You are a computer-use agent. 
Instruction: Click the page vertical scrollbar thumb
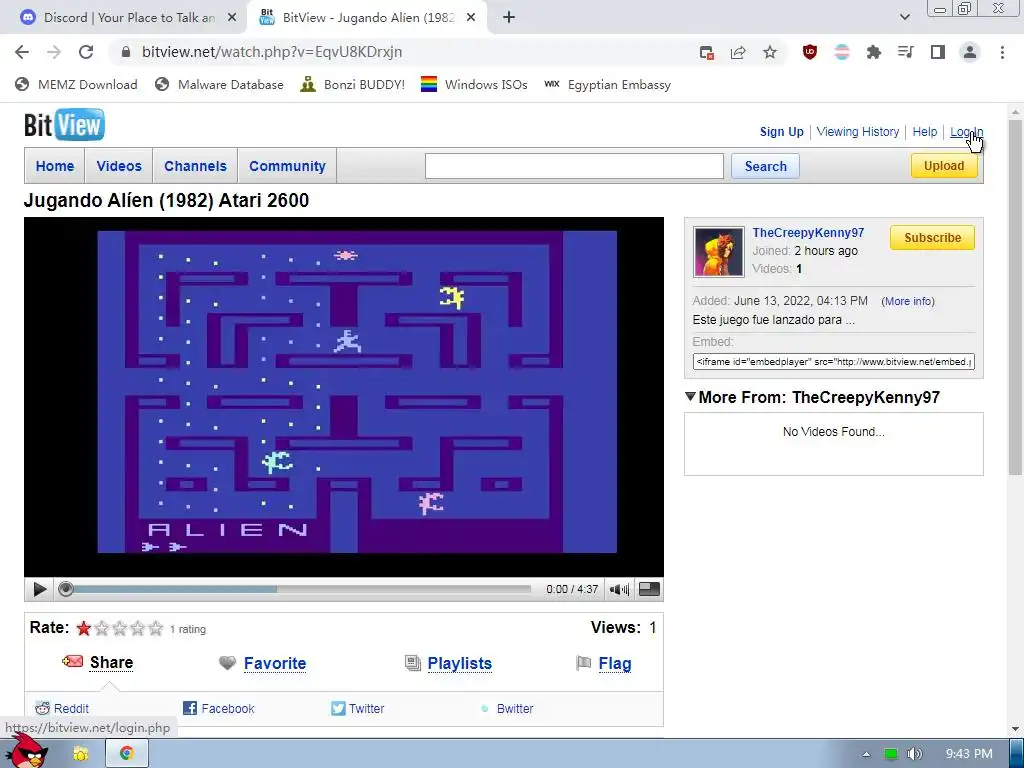(x=1015, y=297)
